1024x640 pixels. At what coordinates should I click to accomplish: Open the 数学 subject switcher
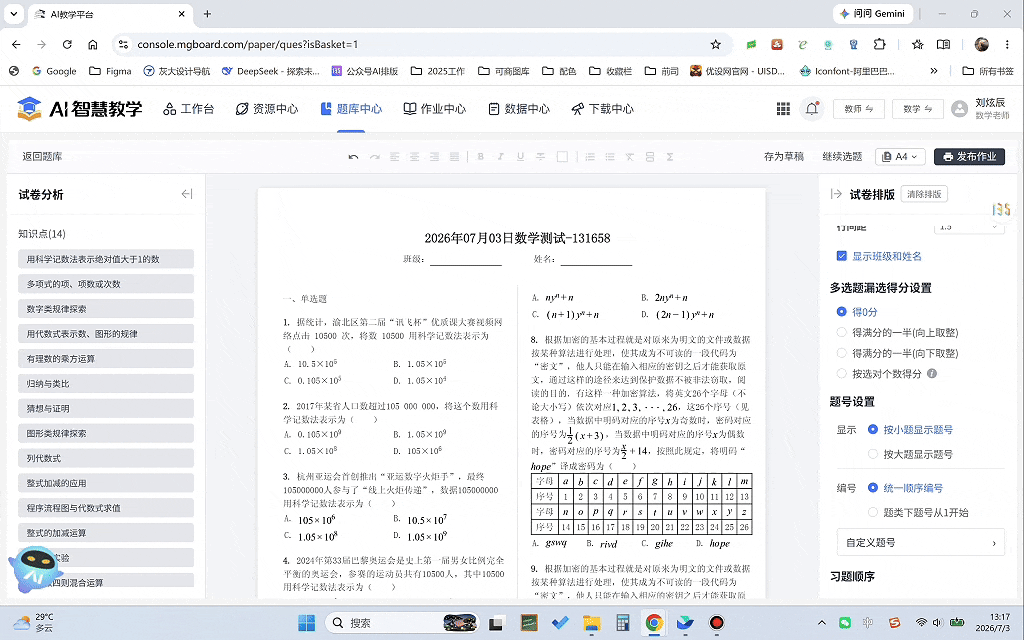[918, 109]
